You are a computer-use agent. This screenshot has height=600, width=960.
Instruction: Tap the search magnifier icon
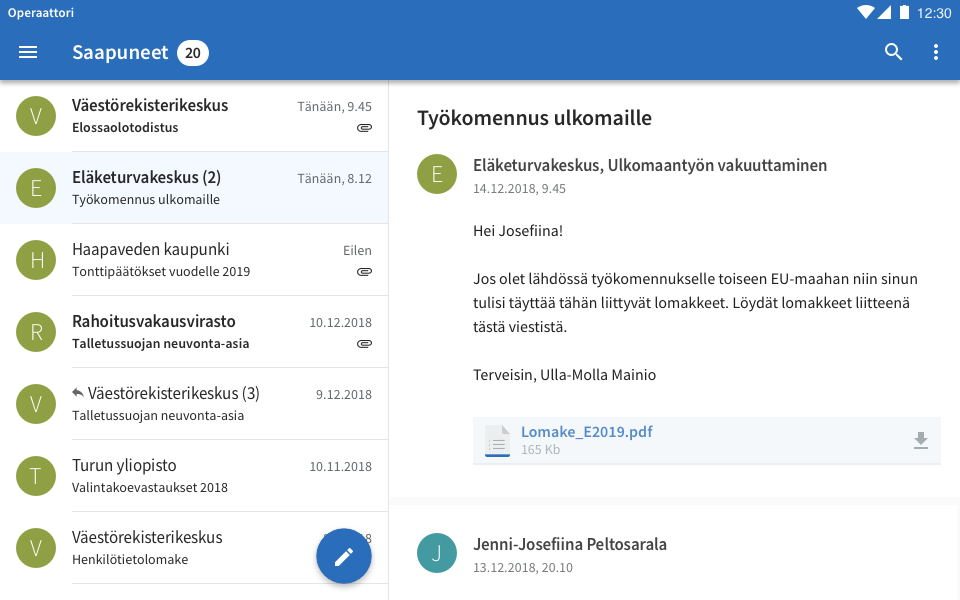pyautogui.click(x=894, y=53)
